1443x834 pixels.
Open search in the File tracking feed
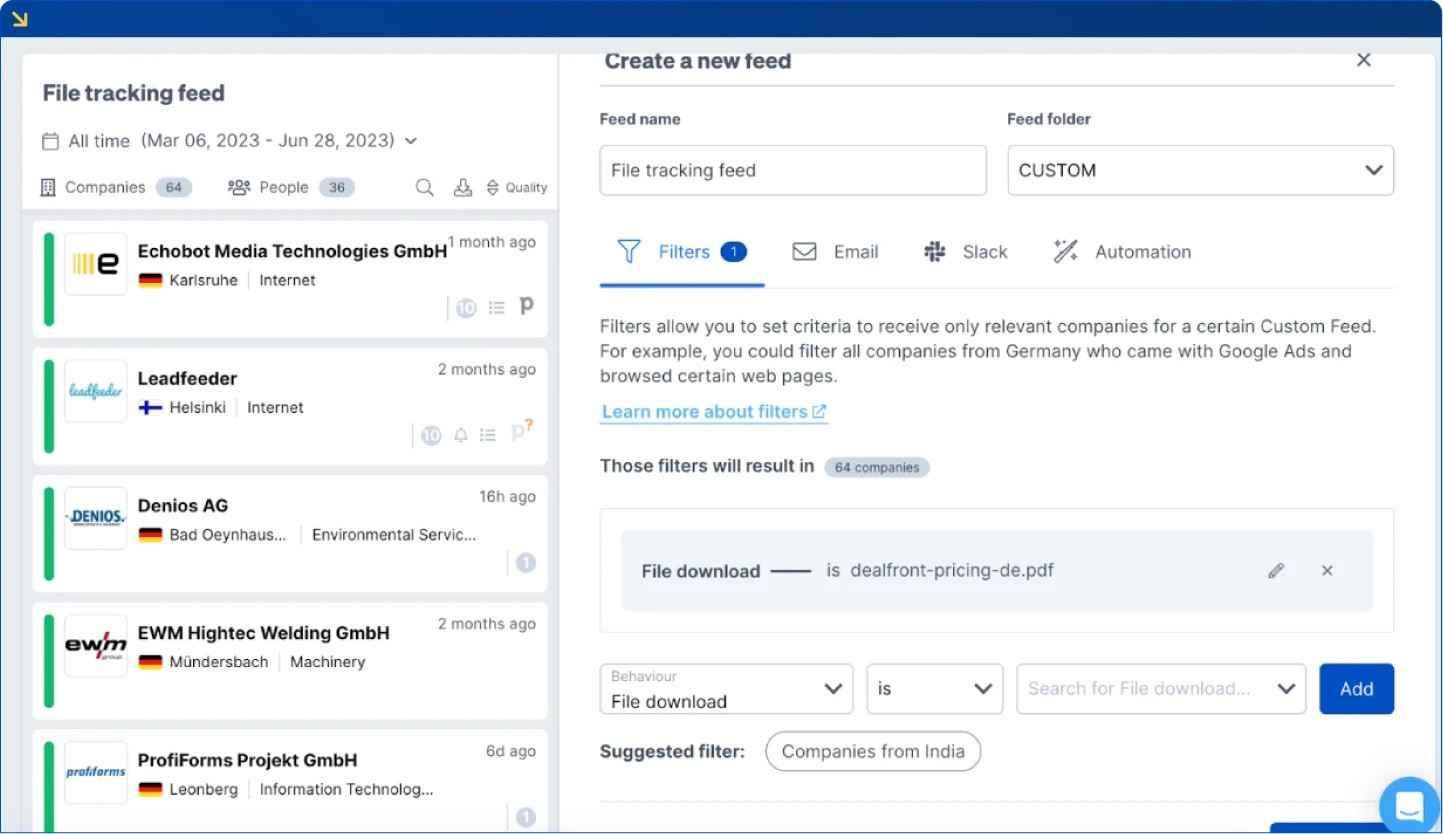(x=424, y=187)
